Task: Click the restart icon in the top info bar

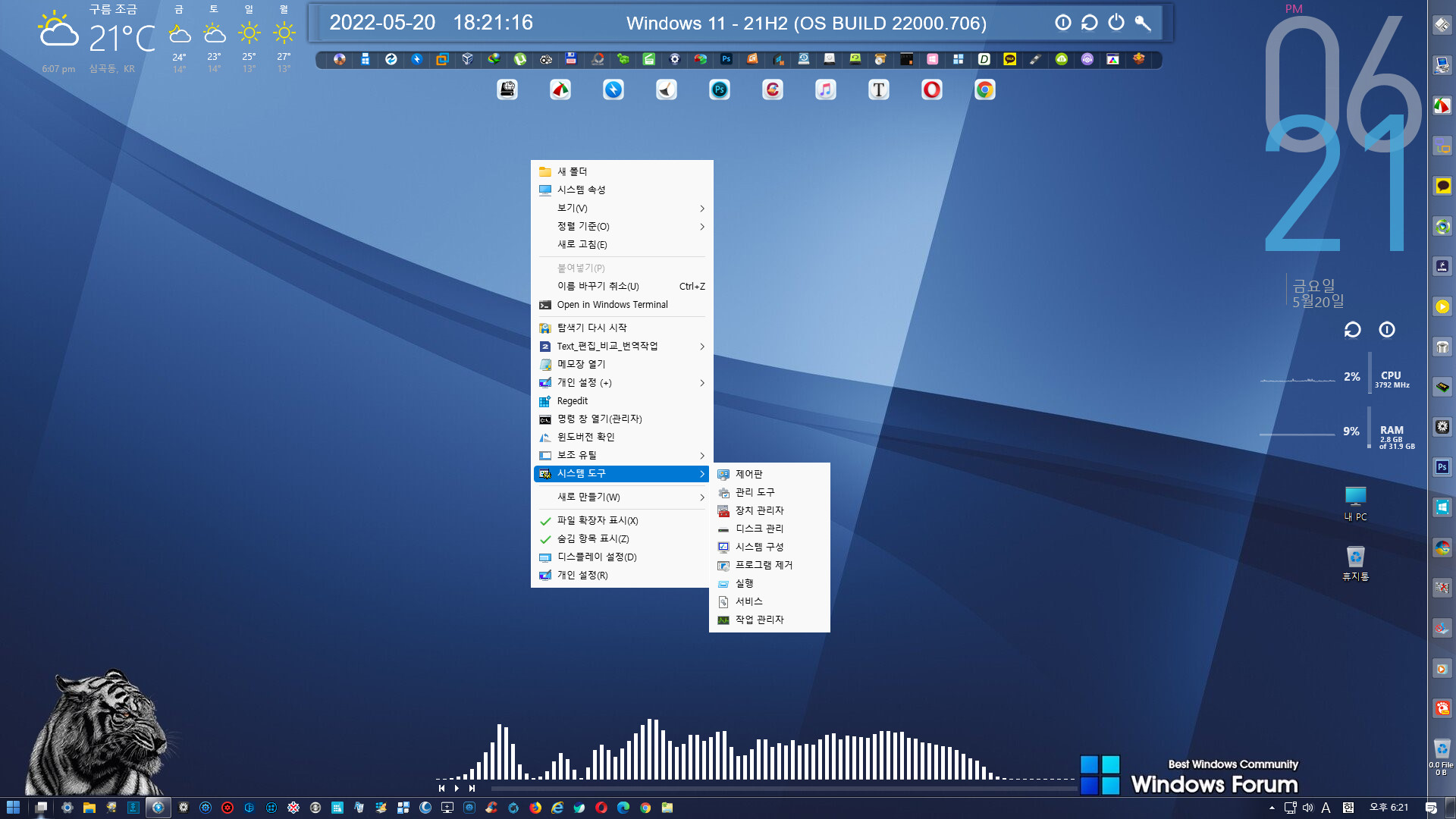Action: [x=1090, y=23]
